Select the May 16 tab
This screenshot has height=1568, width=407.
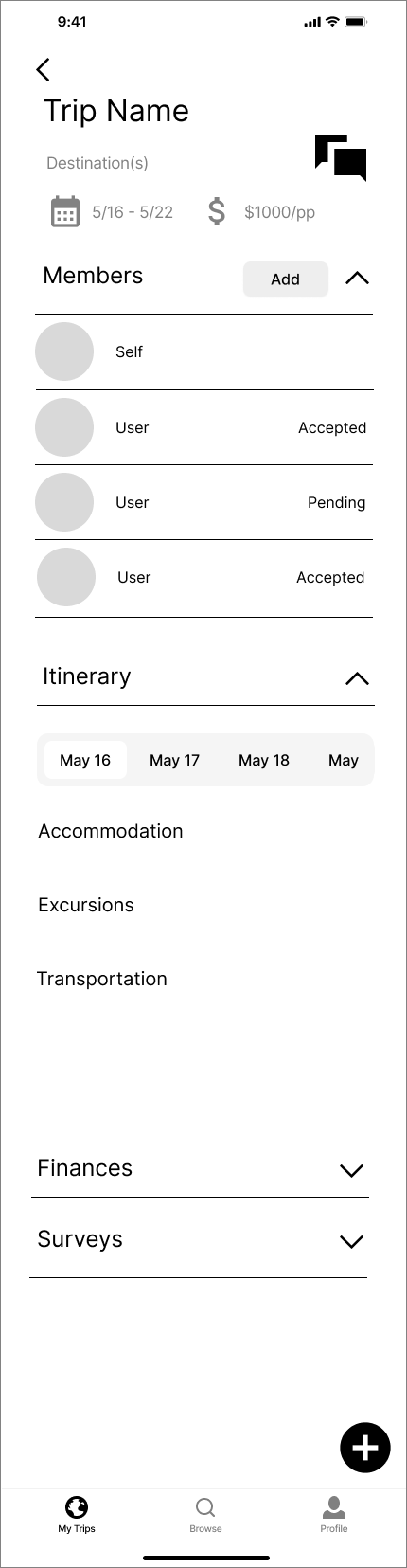[85, 760]
